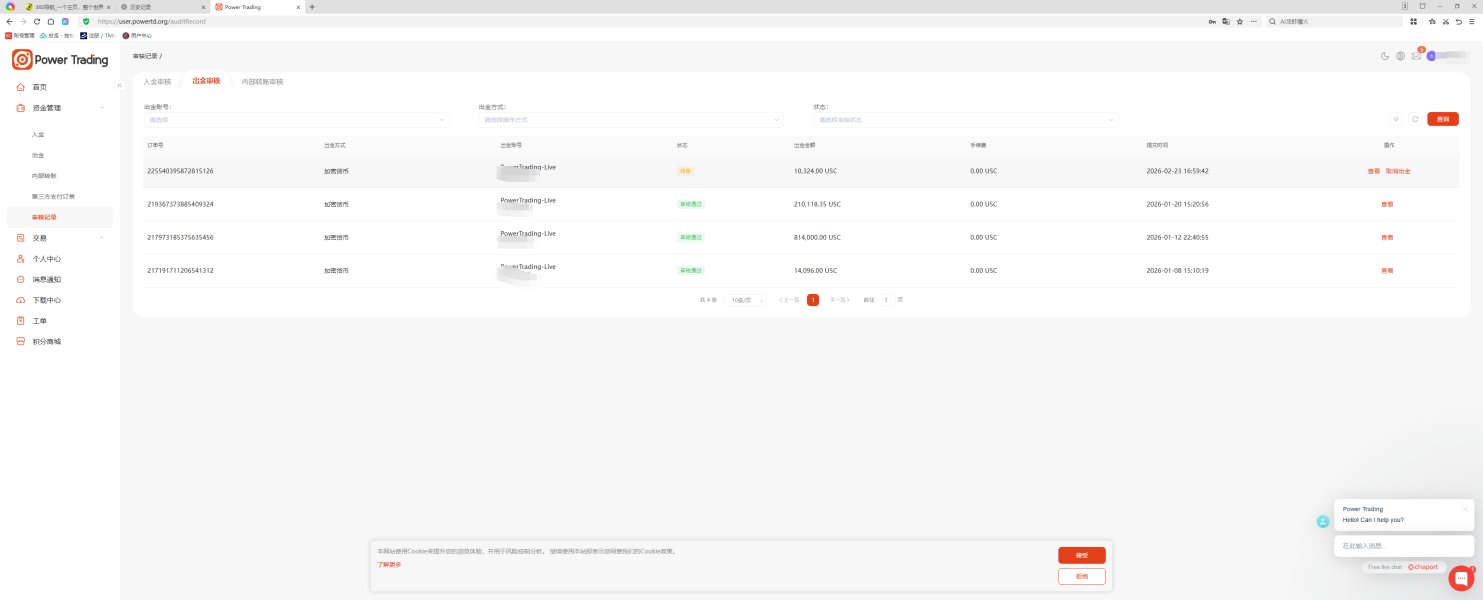Open the 状态 filter dropdown
This screenshot has width=1483, height=600.
coord(965,120)
